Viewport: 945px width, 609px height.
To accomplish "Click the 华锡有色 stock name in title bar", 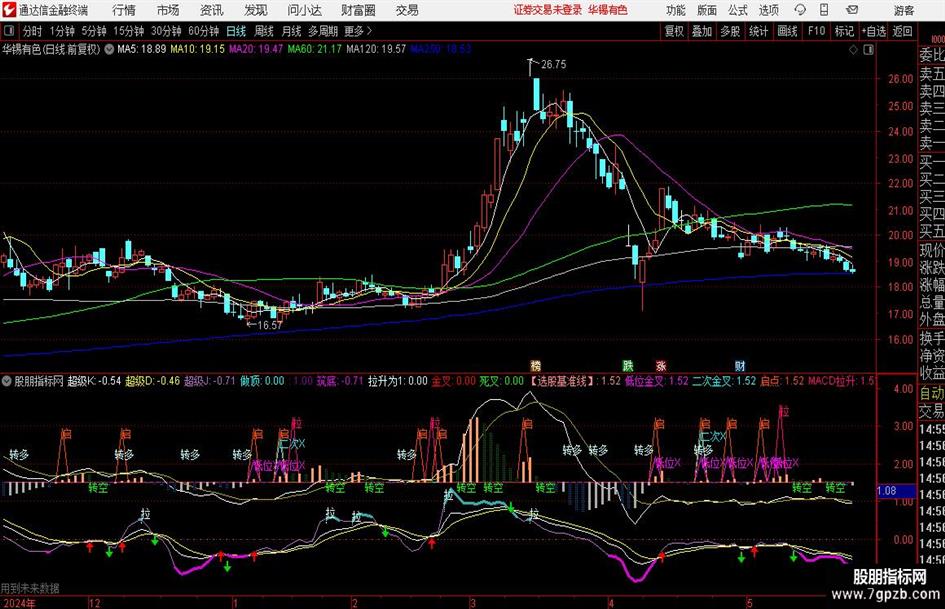I will tap(608, 10).
